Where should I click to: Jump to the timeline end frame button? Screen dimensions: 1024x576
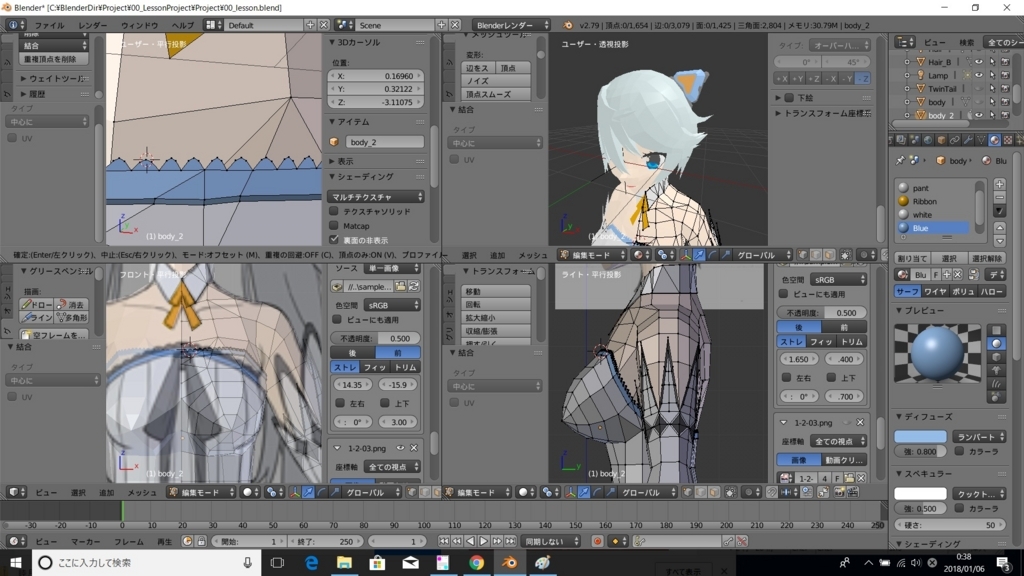(511, 541)
